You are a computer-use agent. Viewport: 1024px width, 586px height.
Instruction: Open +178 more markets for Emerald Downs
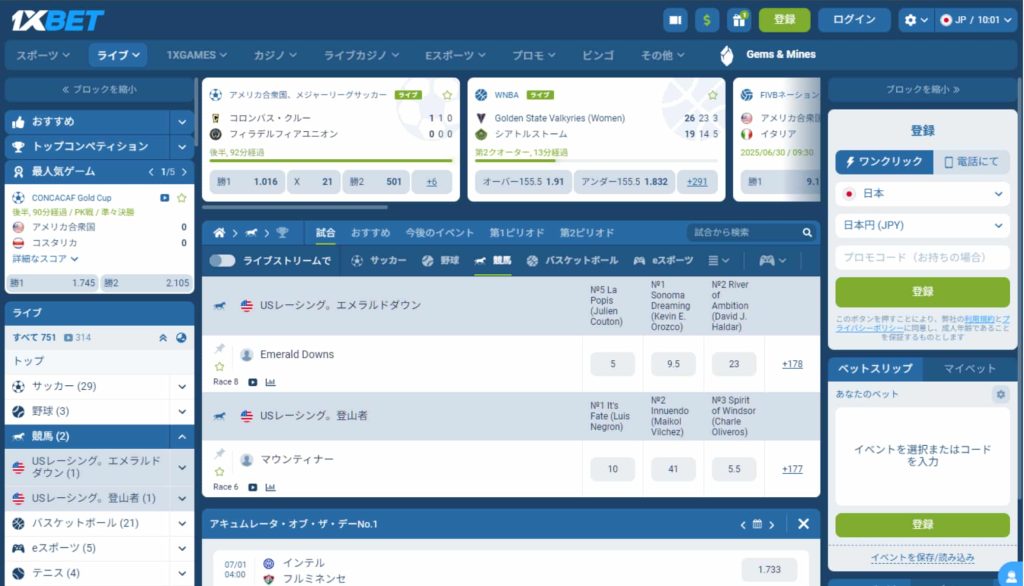coord(792,364)
